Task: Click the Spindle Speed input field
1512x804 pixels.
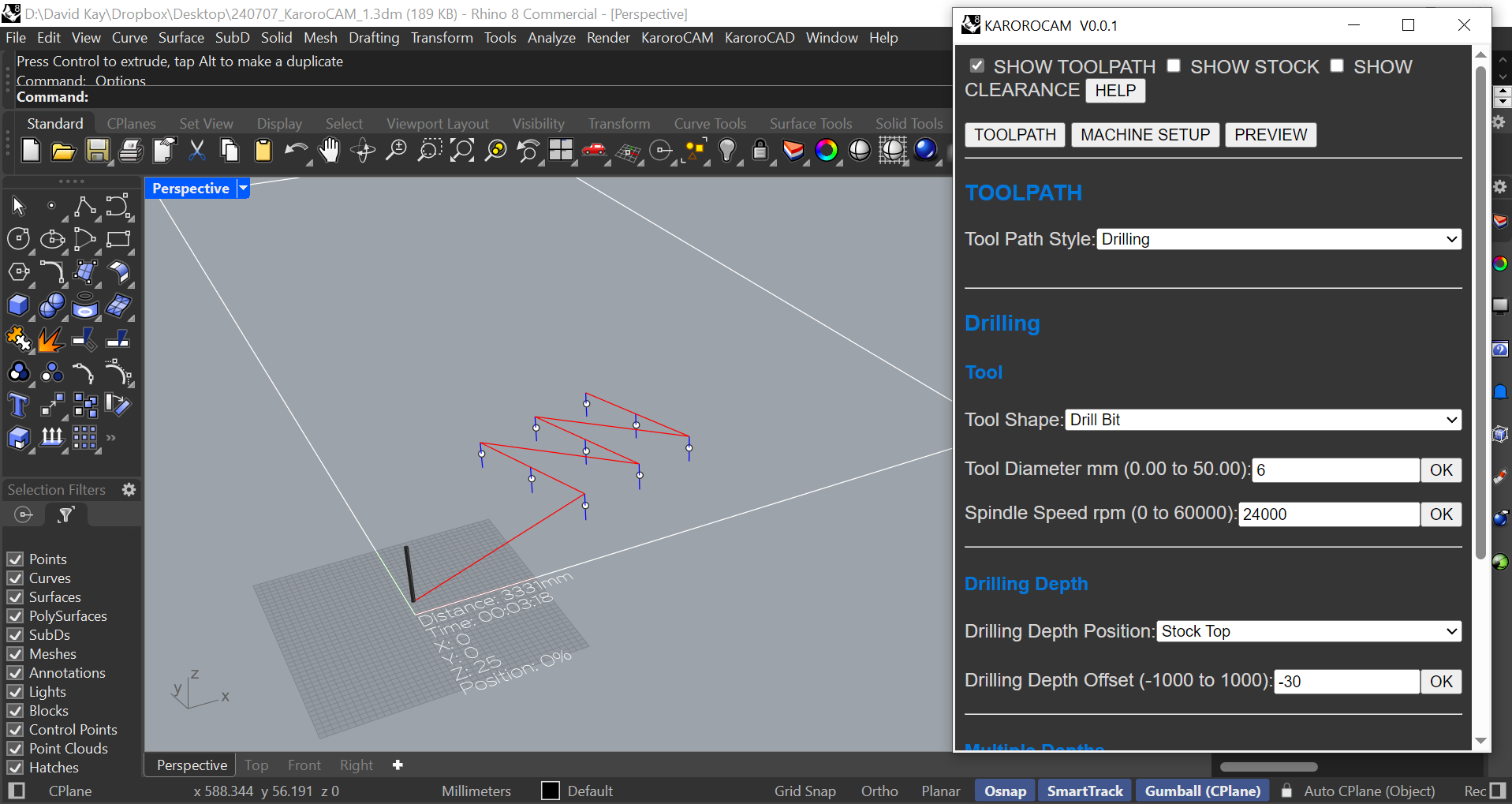Action: (1329, 514)
